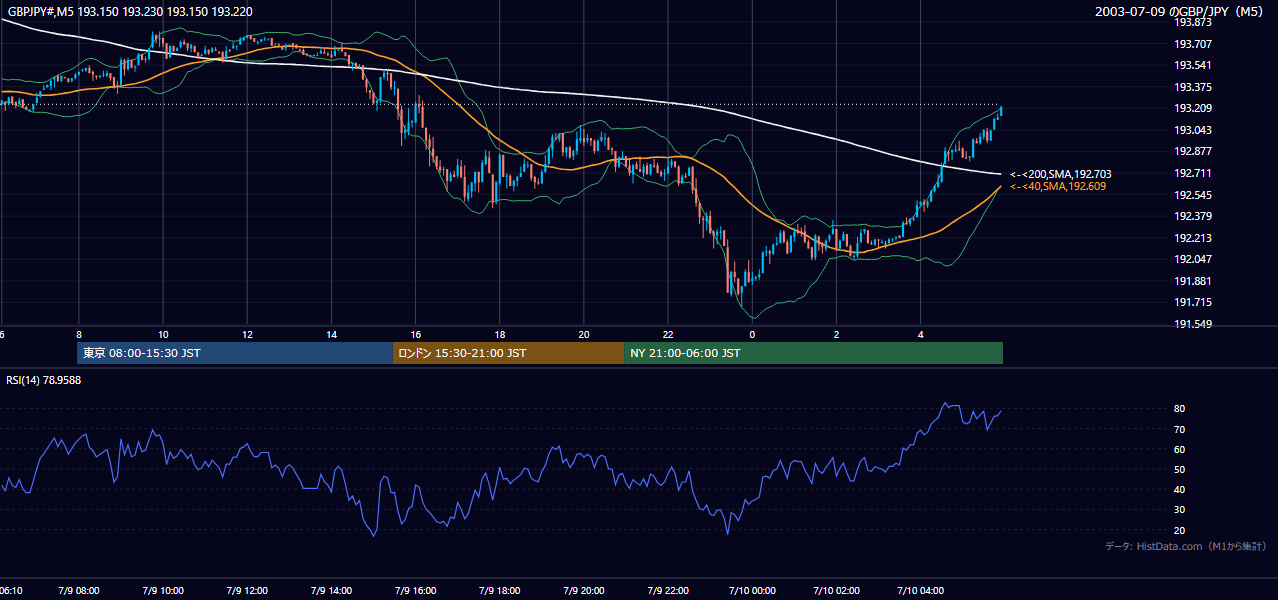Click RSI scale value 30
Viewport: 1278px width, 600px height.
pos(1179,510)
